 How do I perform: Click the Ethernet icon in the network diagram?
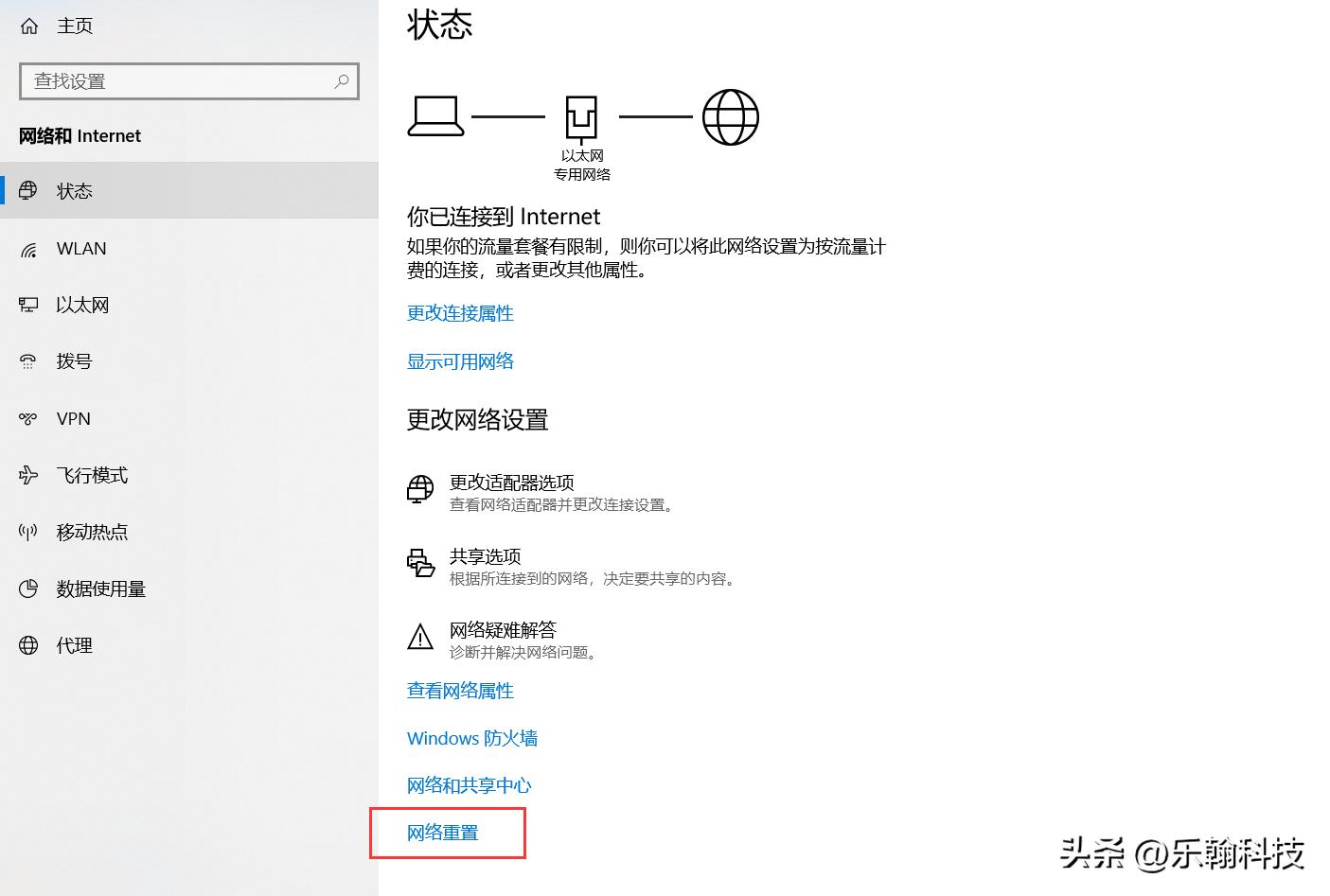[581, 115]
